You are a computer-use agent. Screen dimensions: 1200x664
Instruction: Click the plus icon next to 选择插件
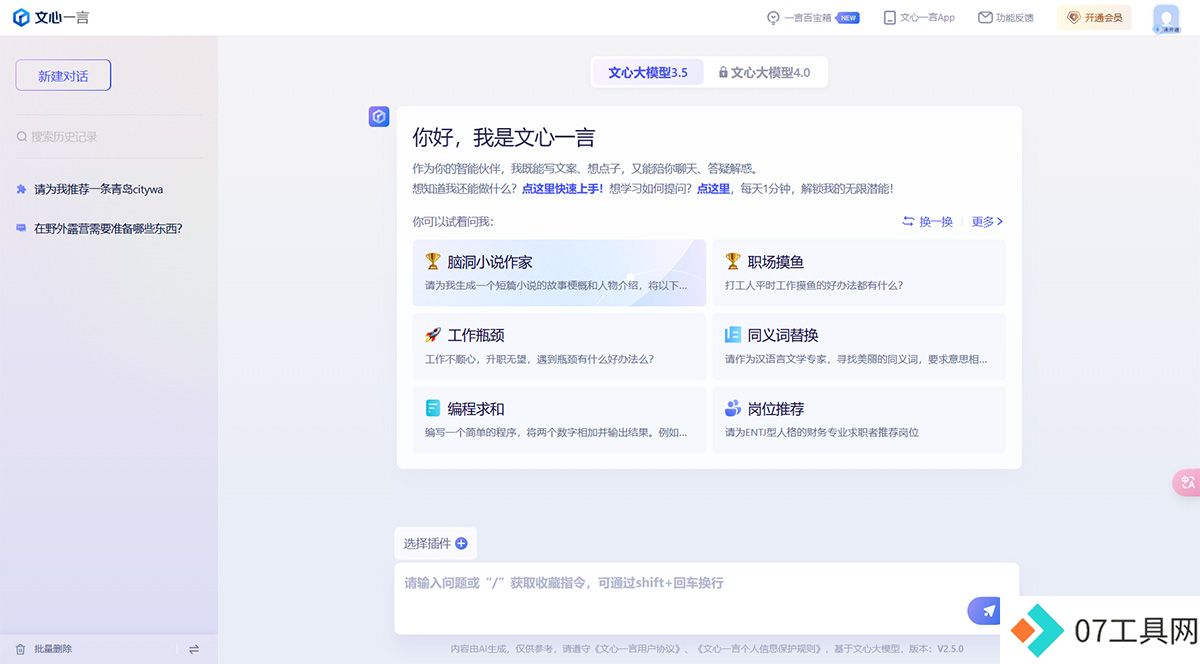click(461, 544)
